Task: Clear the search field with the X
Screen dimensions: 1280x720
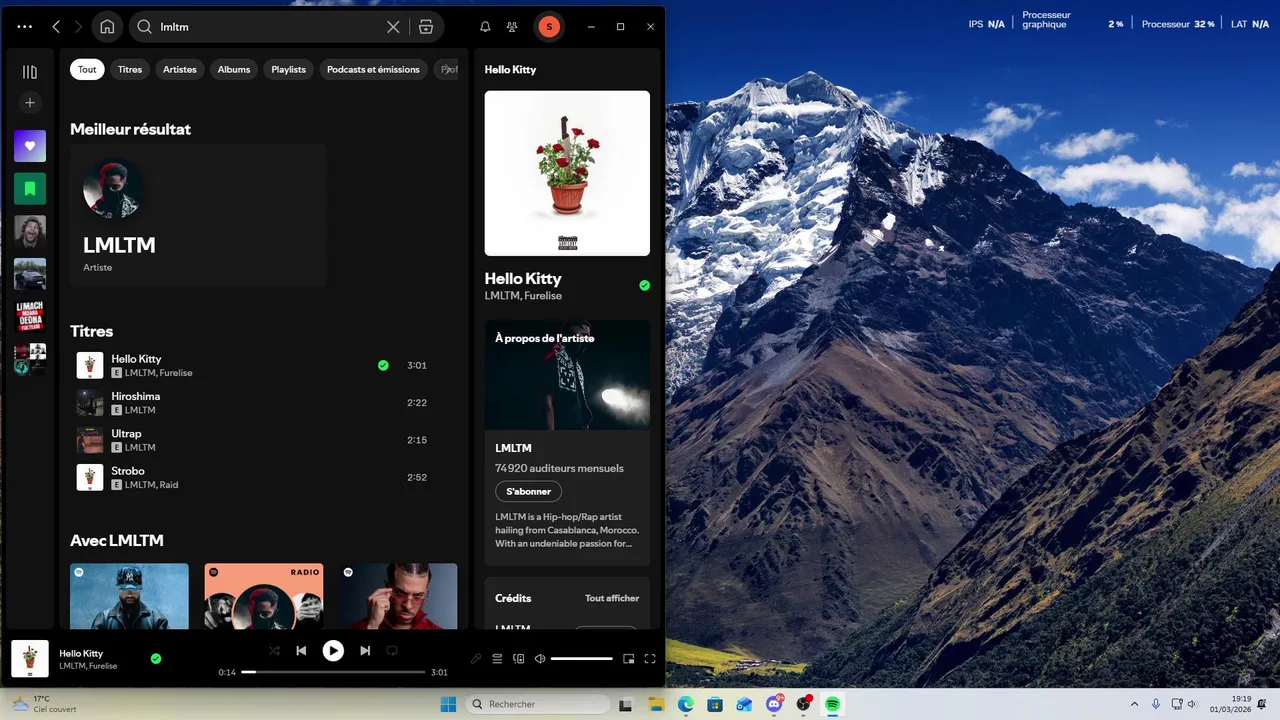Action: coord(393,27)
